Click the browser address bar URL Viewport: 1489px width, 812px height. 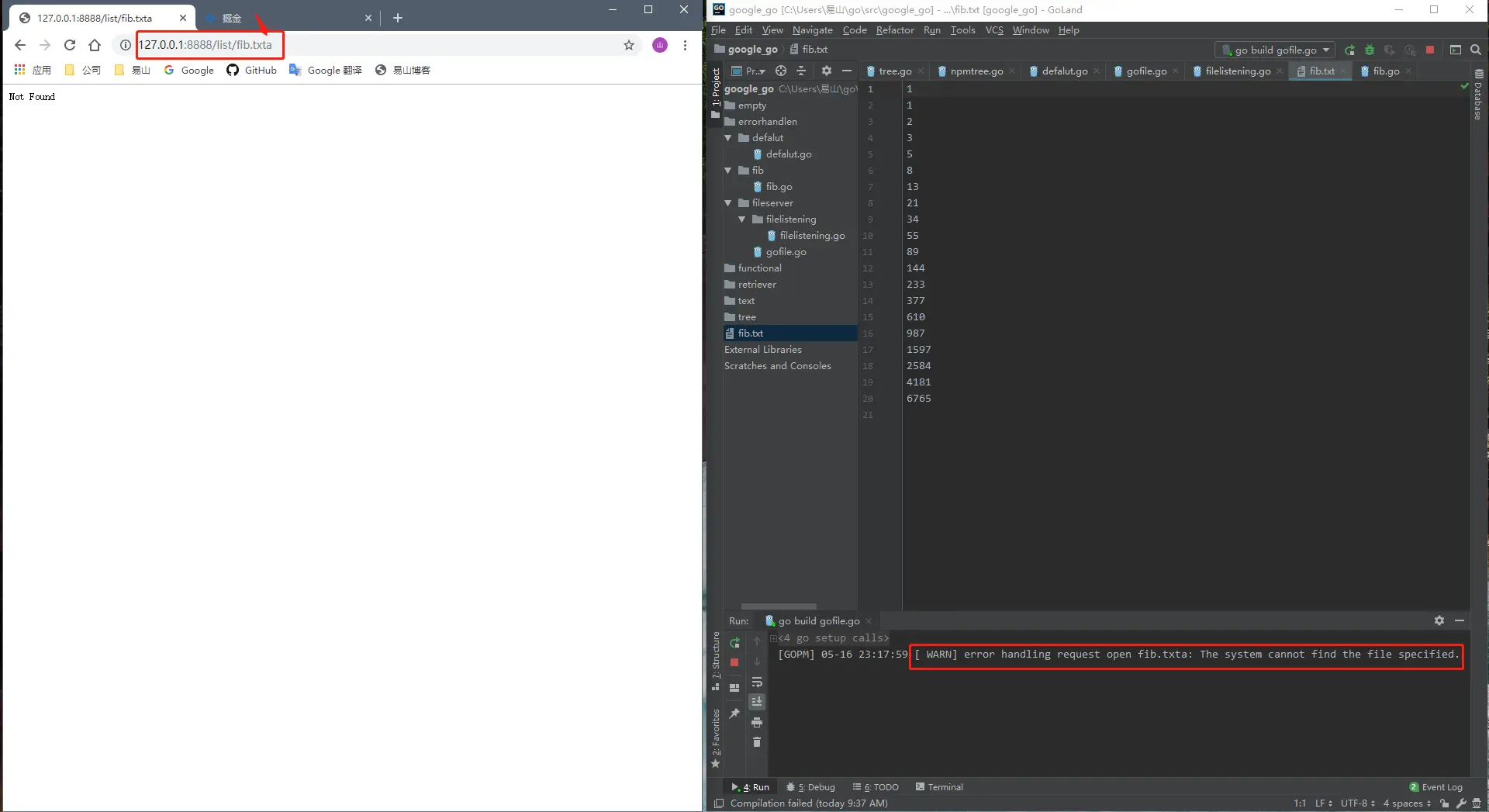[206, 45]
